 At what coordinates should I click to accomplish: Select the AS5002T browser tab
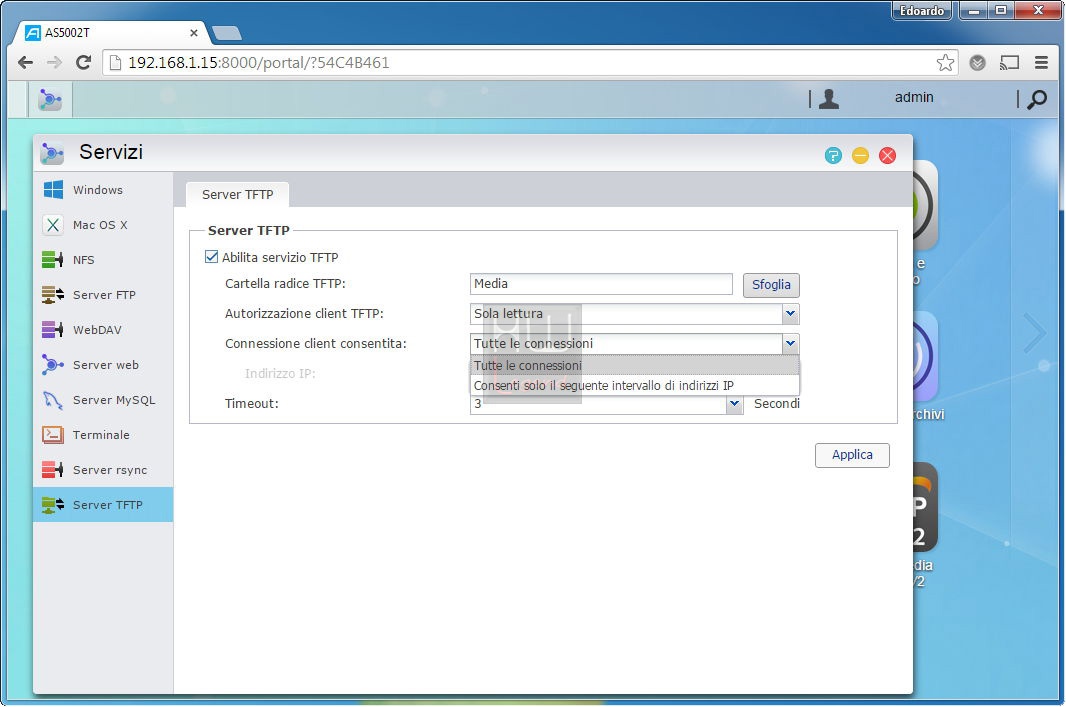112,33
